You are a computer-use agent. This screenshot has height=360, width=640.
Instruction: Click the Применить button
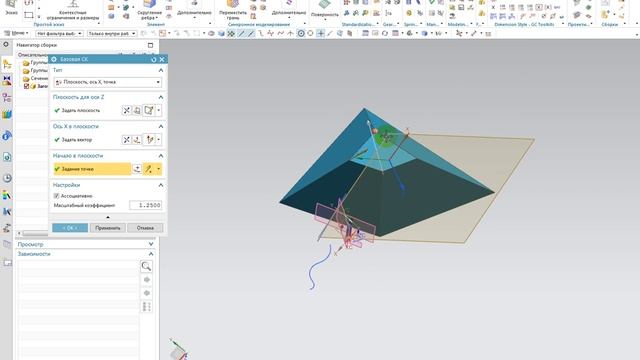click(x=108, y=228)
